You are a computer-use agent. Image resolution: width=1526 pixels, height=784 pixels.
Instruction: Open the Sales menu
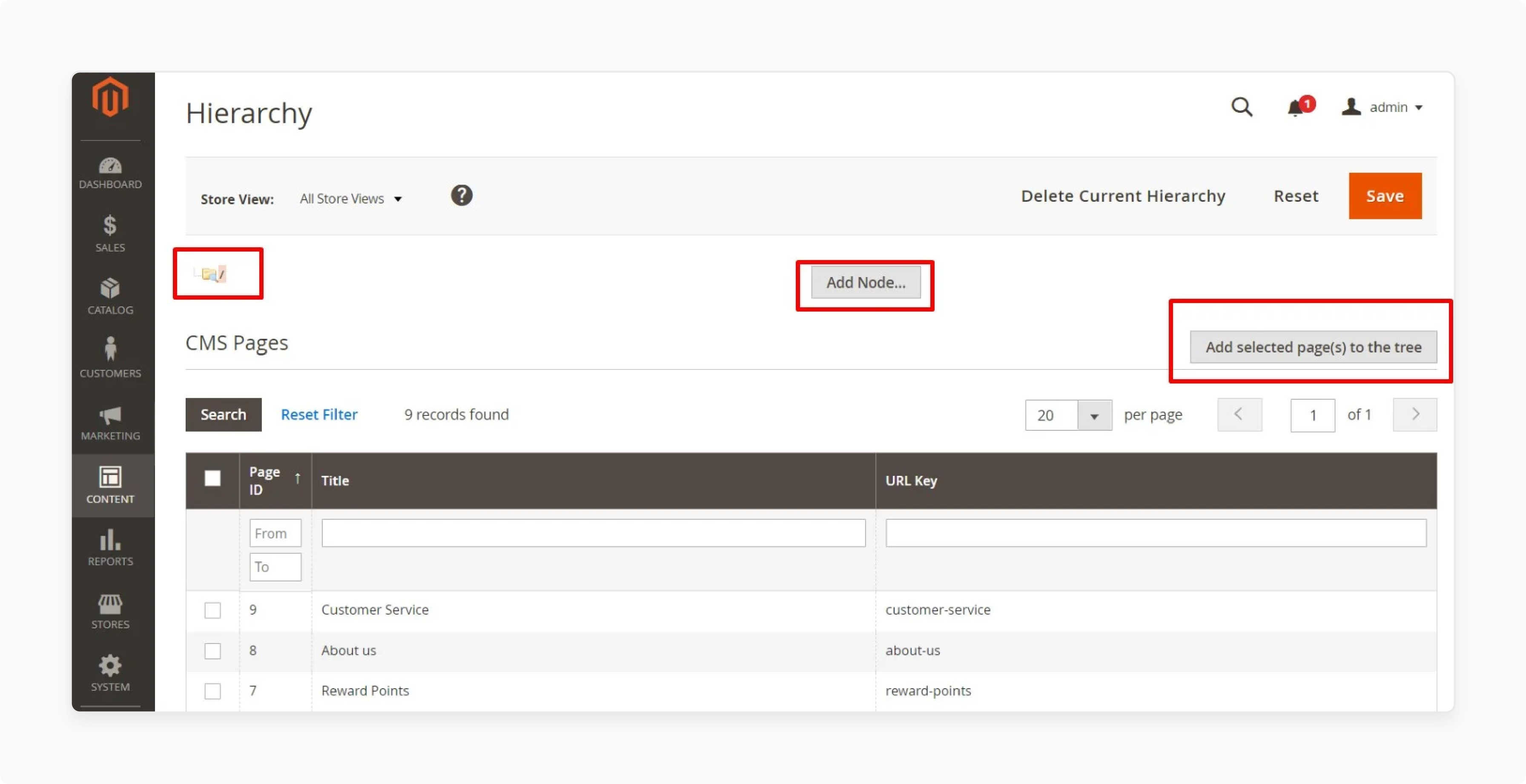[x=110, y=234]
